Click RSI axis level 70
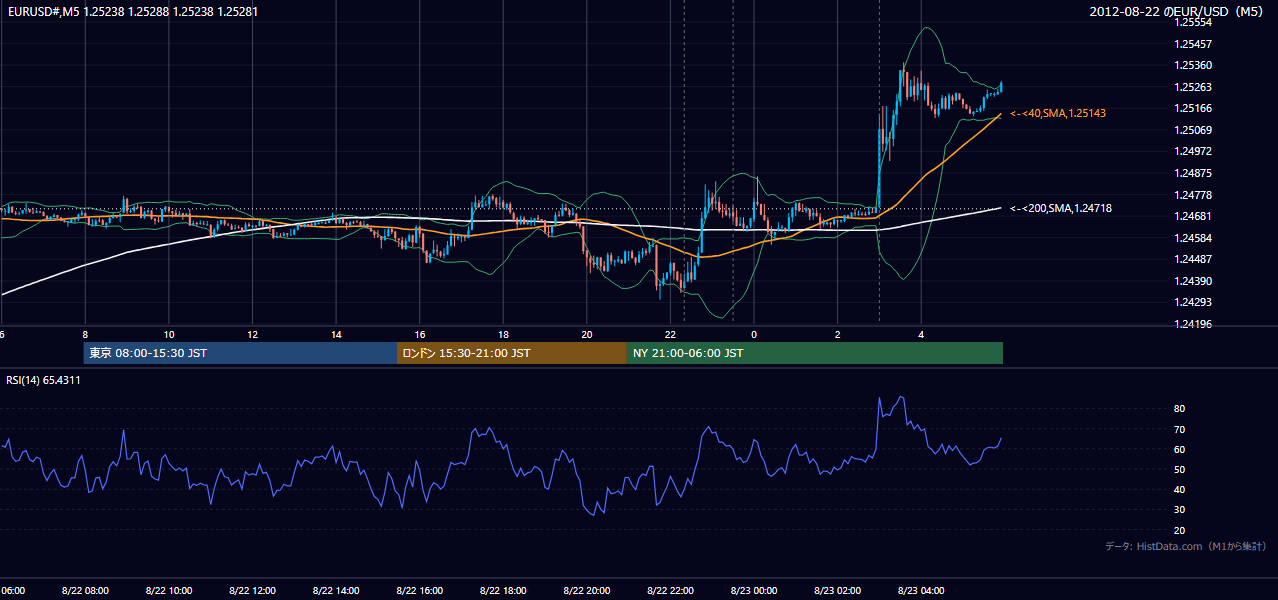The height and width of the screenshot is (600, 1278). 1180,429
